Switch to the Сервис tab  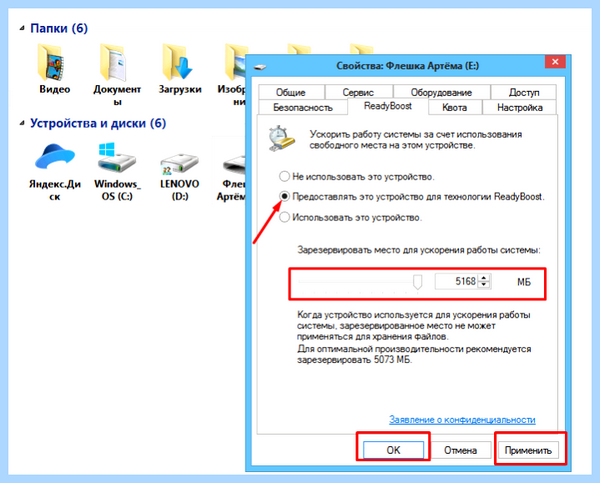click(x=358, y=92)
